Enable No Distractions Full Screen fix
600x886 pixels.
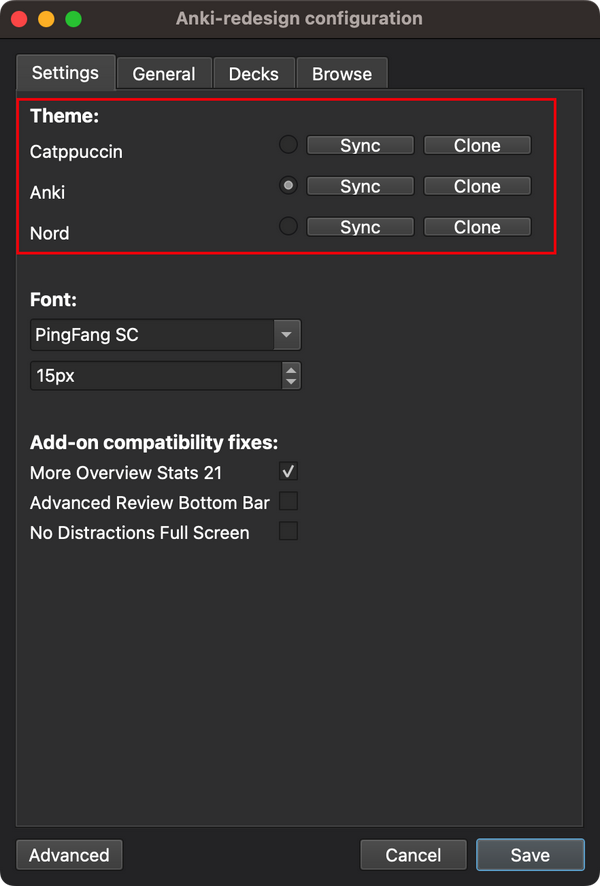coord(288,531)
